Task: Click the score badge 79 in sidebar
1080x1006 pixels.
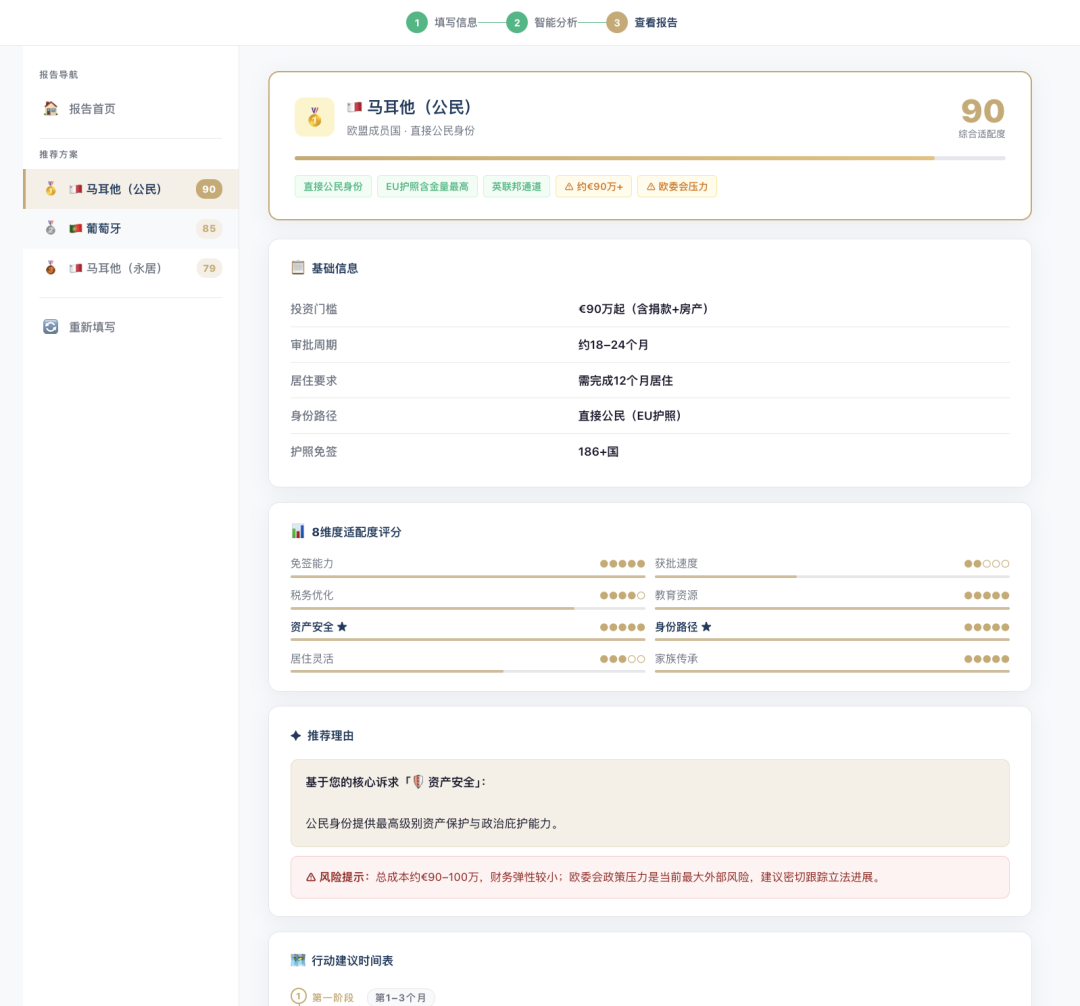Action: [209, 268]
